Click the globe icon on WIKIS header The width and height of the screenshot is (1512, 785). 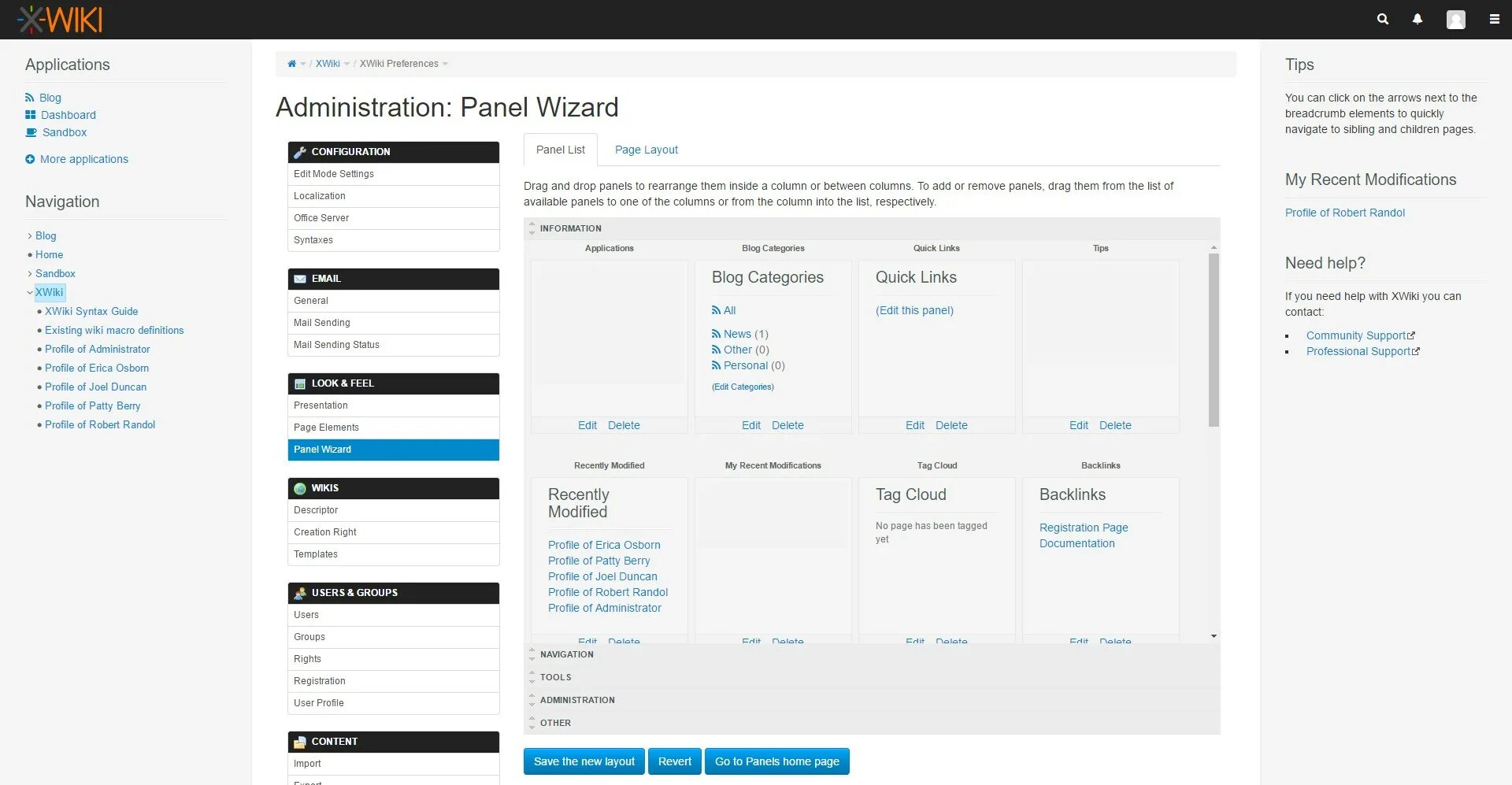click(x=300, y=487)
